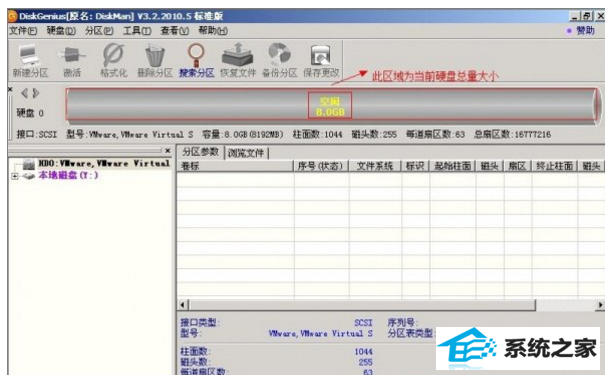Close the left tree panel
Viewport: 605px width, 375px height.
point(168,150)
